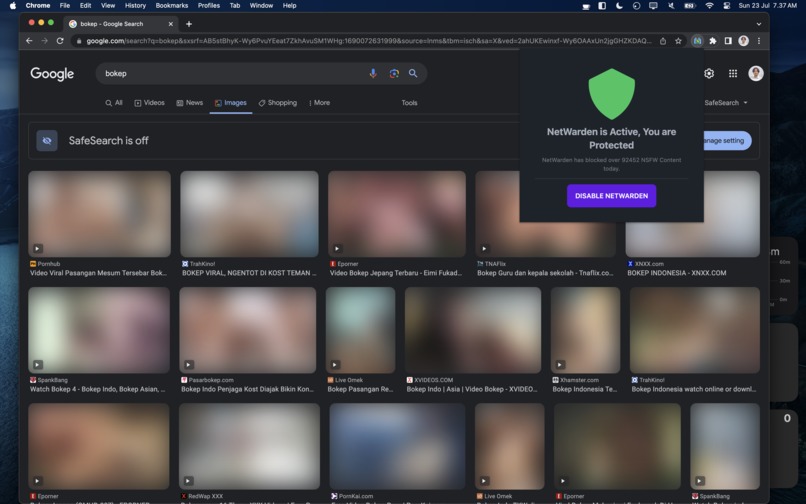This screenshot has width=806, height=504.
Task: Open the Bookmarks menu
Action: 172,6
